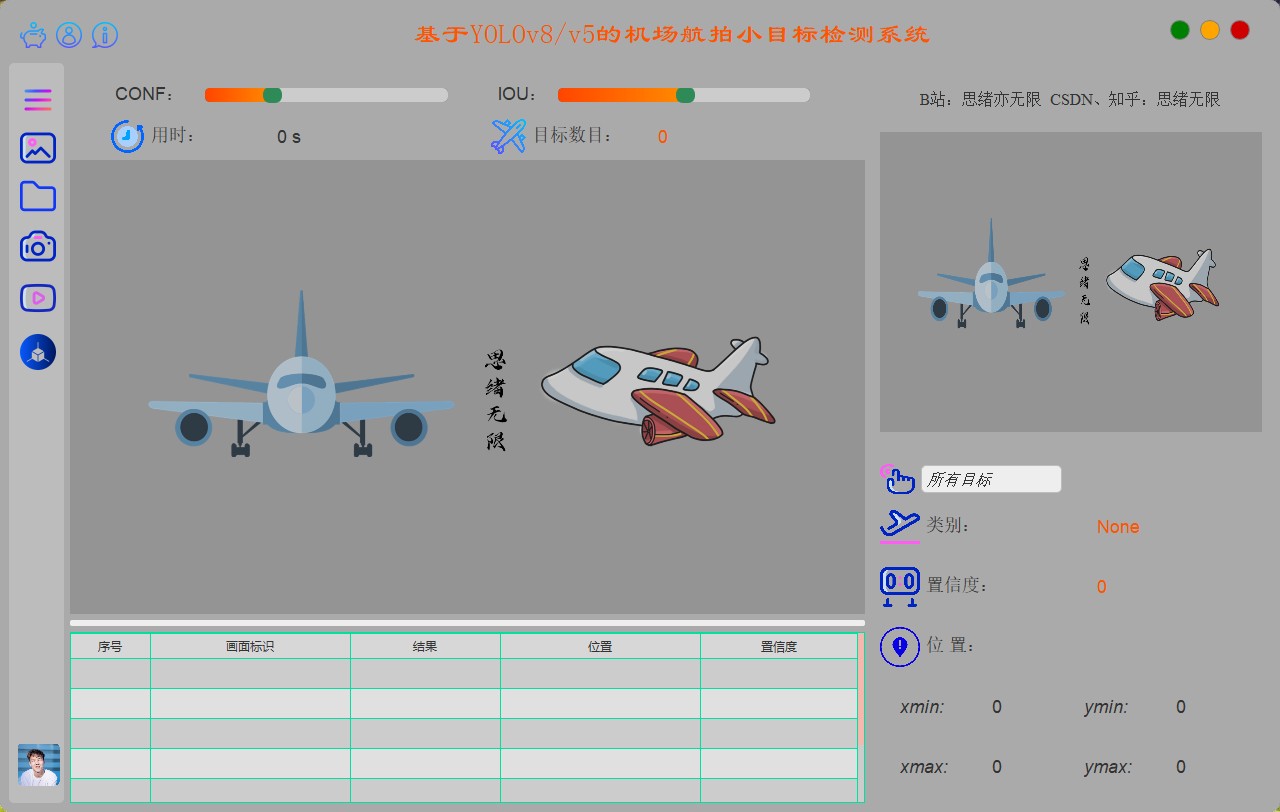Click the piggy bank icon in title bar
Image resolution: width=1280 pixels, height=812 pixels.
33,36
